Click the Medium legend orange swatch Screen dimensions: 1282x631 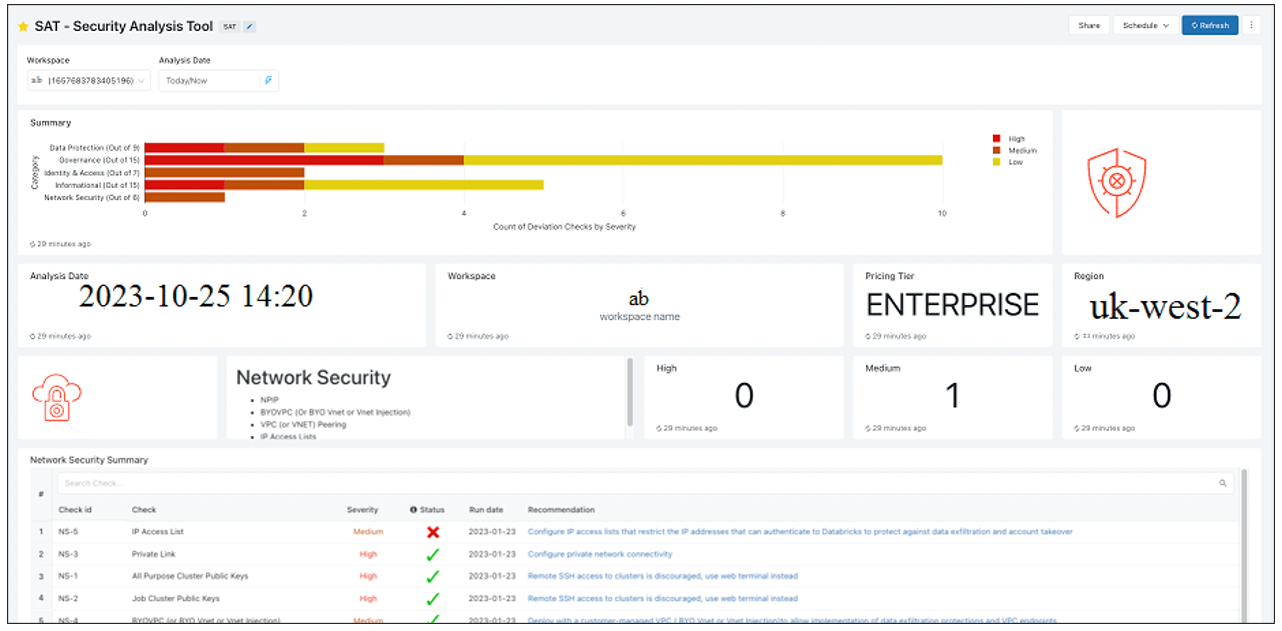[x=996, y=150]
